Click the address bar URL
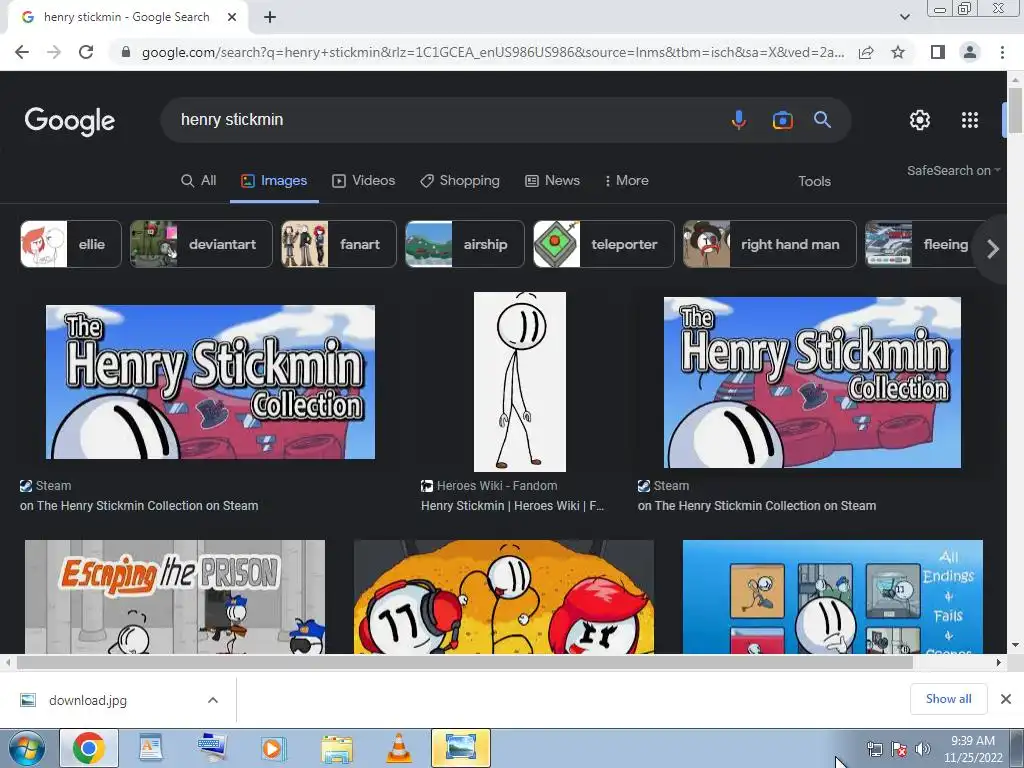 coord(493,52)
